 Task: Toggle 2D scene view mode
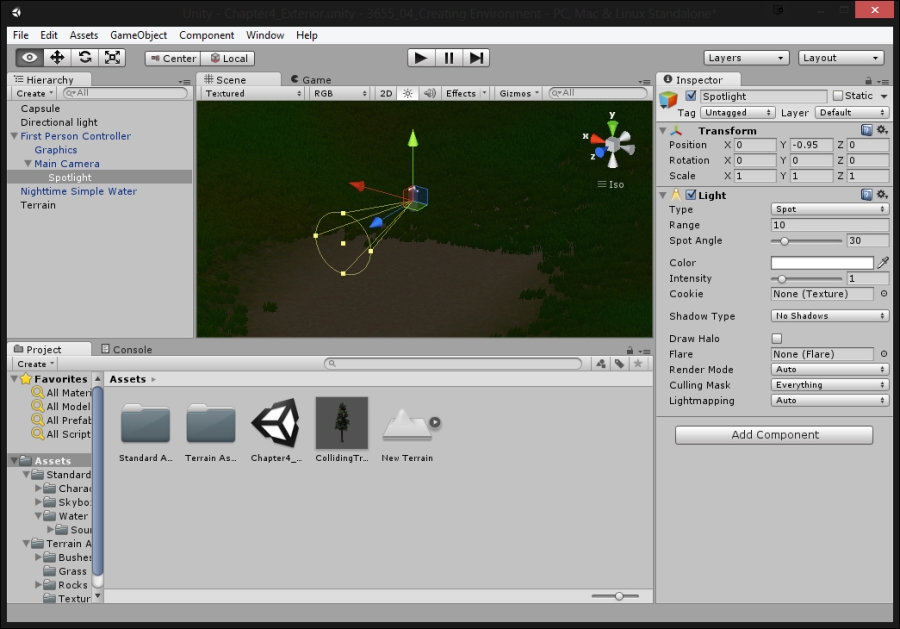coord(386,94)
